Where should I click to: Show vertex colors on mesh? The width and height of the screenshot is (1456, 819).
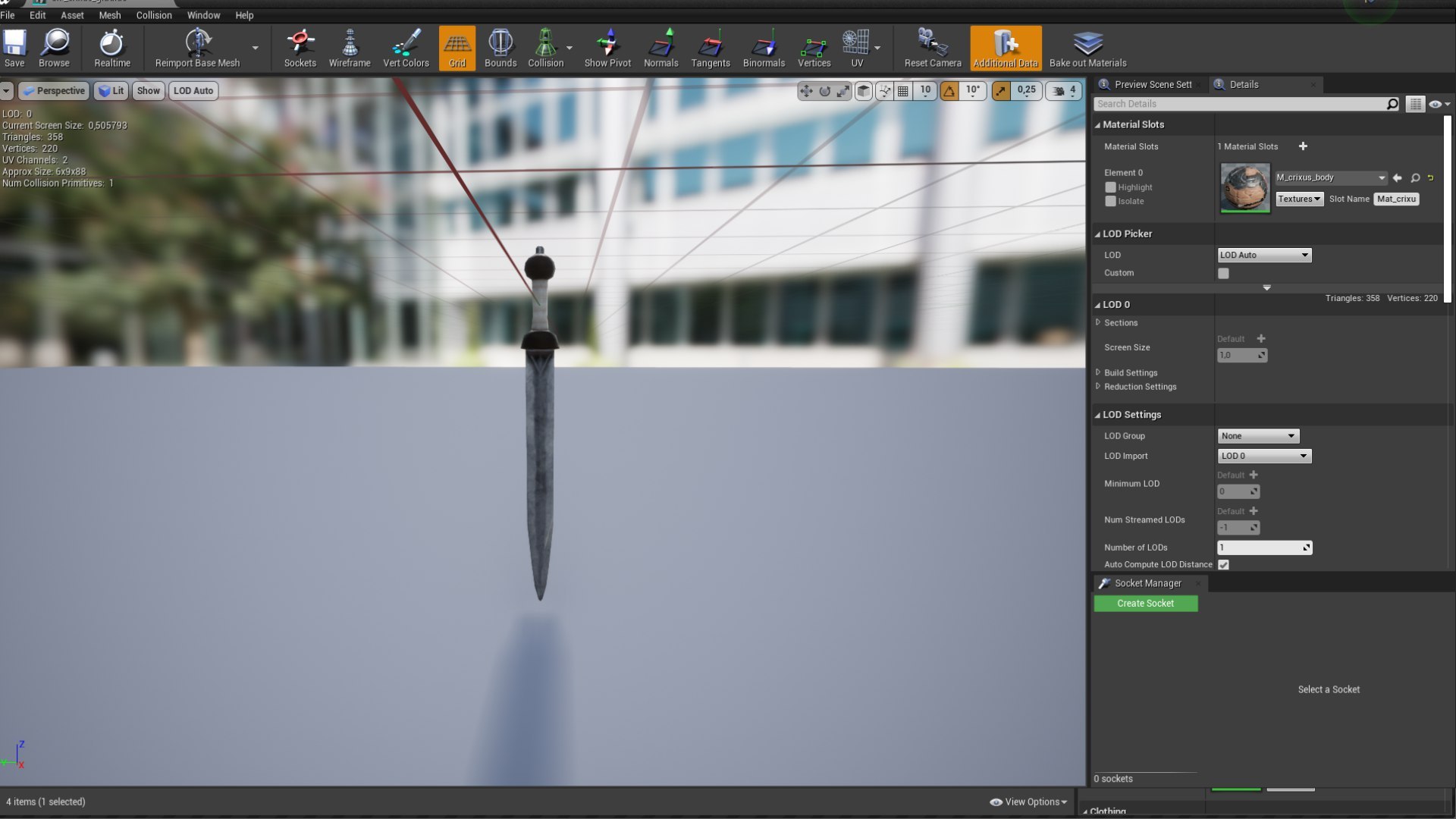pos(406,49)
